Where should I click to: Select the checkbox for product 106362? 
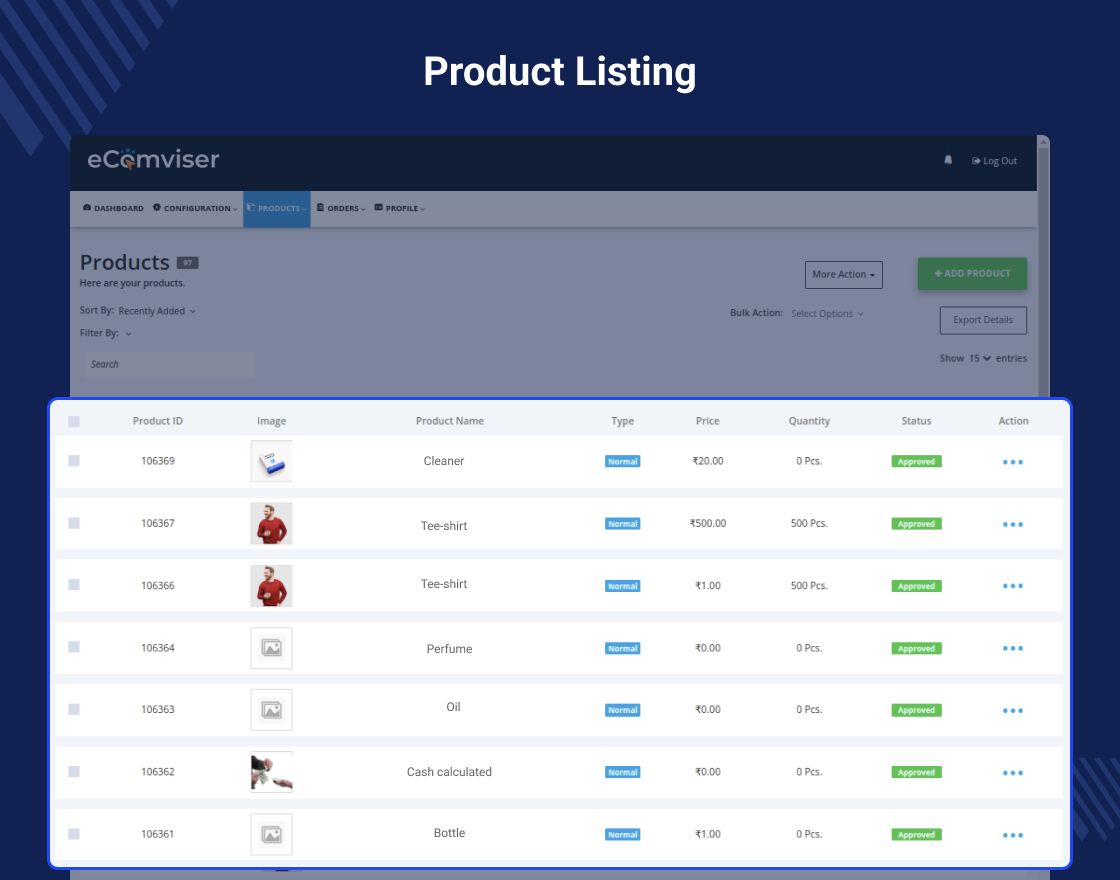74,771
